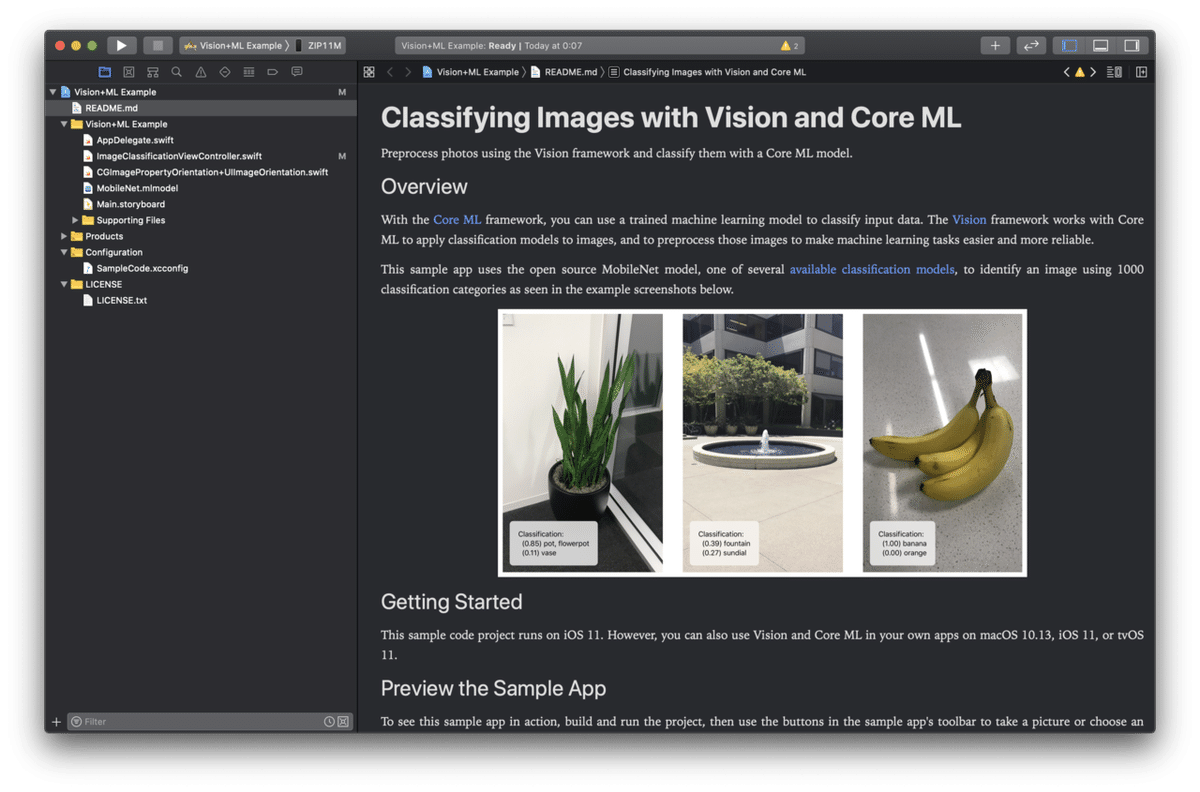Open the Issue navigator warning icon
1200x792 pixels.
click(x=201, y=72)
